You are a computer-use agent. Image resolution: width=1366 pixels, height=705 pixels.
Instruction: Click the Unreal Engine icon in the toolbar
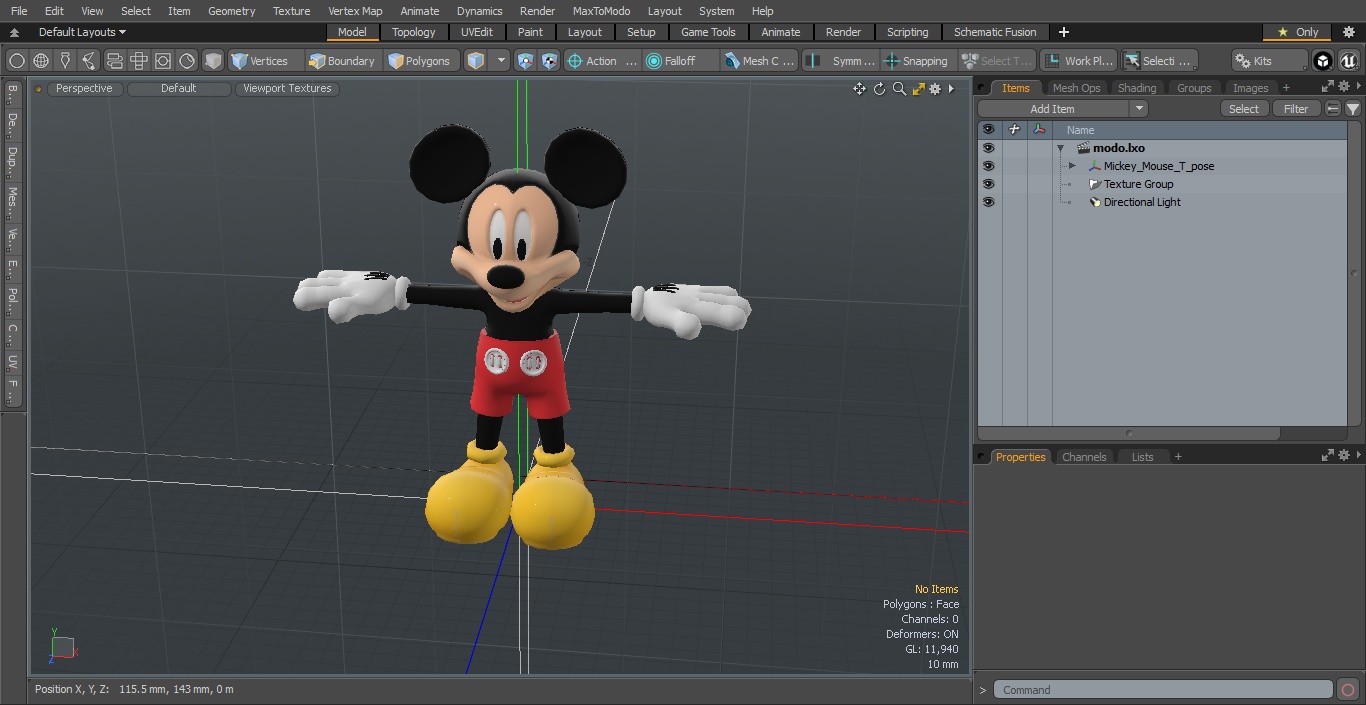tap(1348, 61)
